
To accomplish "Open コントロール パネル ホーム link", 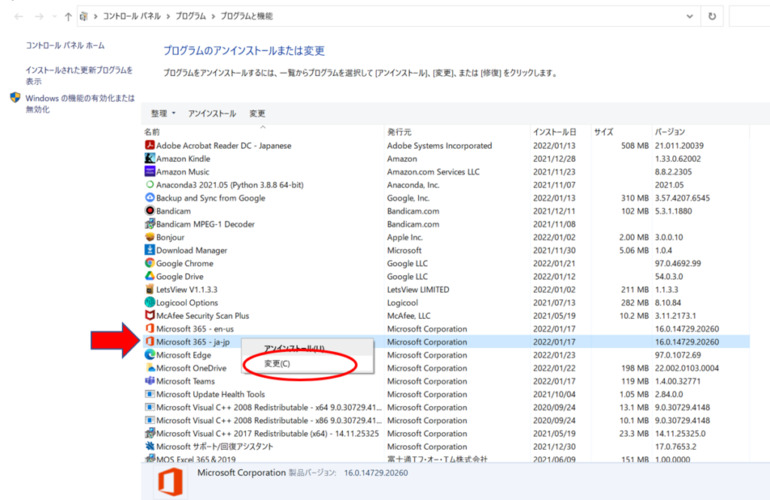I will [x=65, y=45].
